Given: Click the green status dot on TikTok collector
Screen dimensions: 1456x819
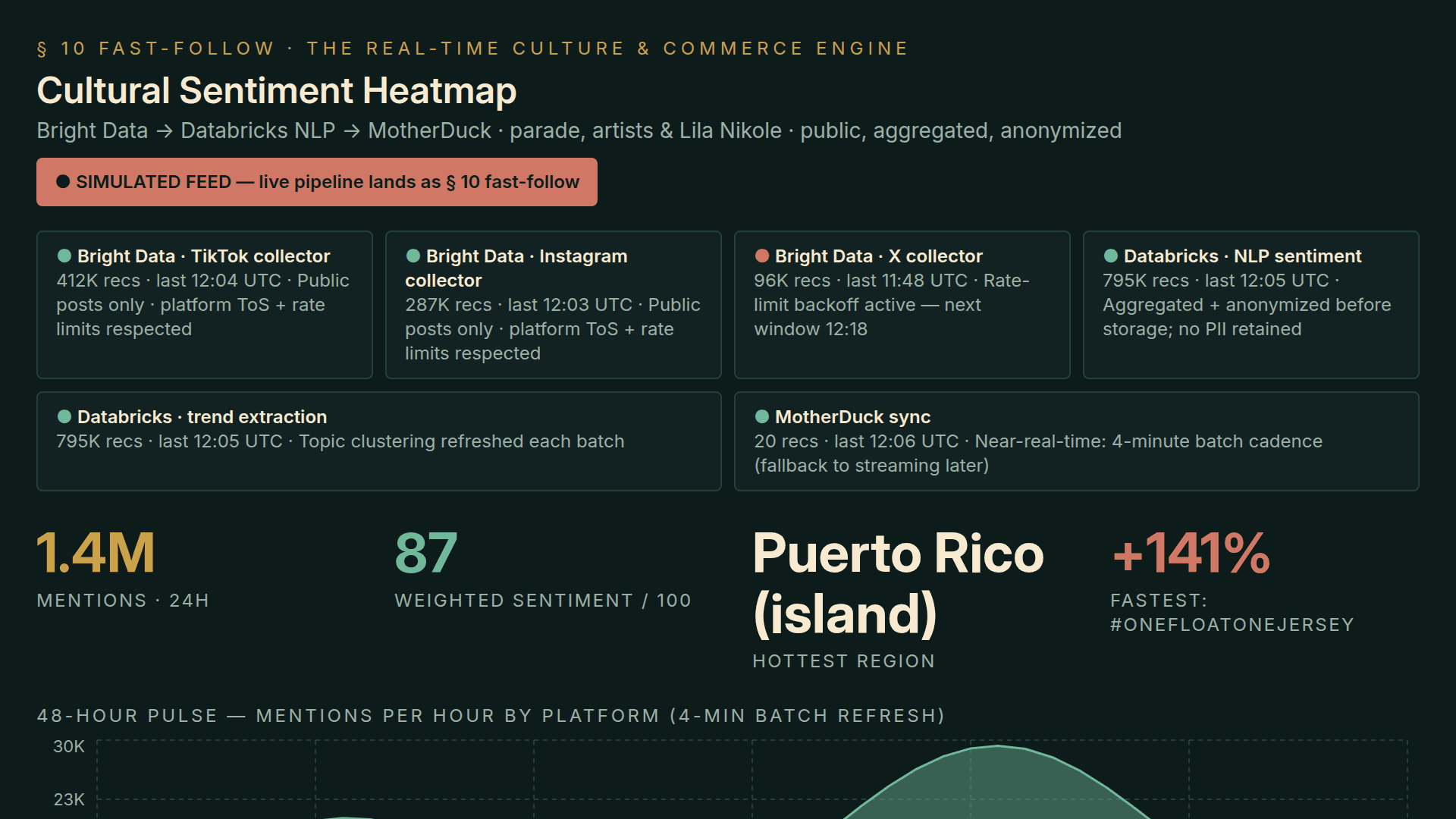Looking at the screenshot, I should tap(64, 256).
